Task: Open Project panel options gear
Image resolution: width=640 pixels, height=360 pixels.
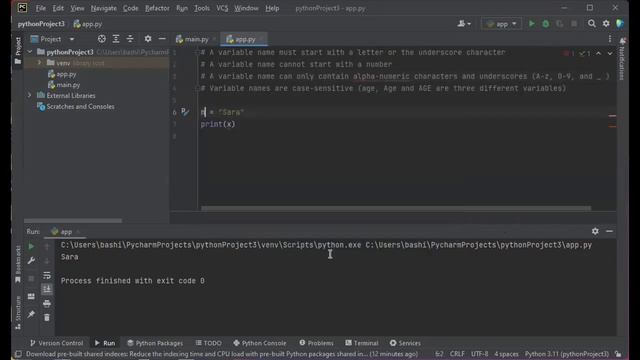Action: 148,39
